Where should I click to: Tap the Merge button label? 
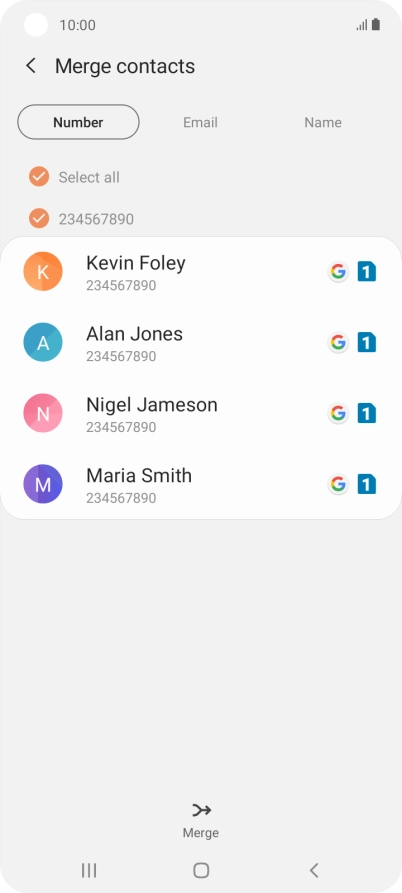click(x=201, y=833)
